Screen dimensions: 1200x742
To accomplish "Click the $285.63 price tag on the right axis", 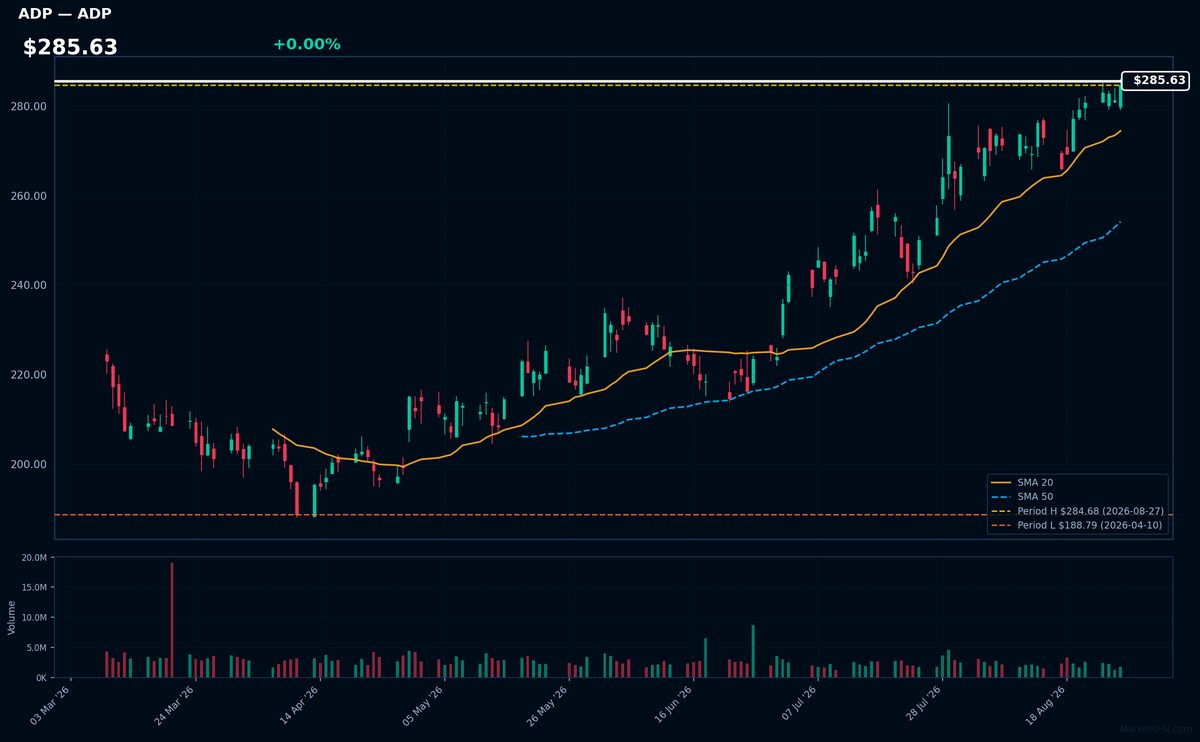I will pos(1156,80).
